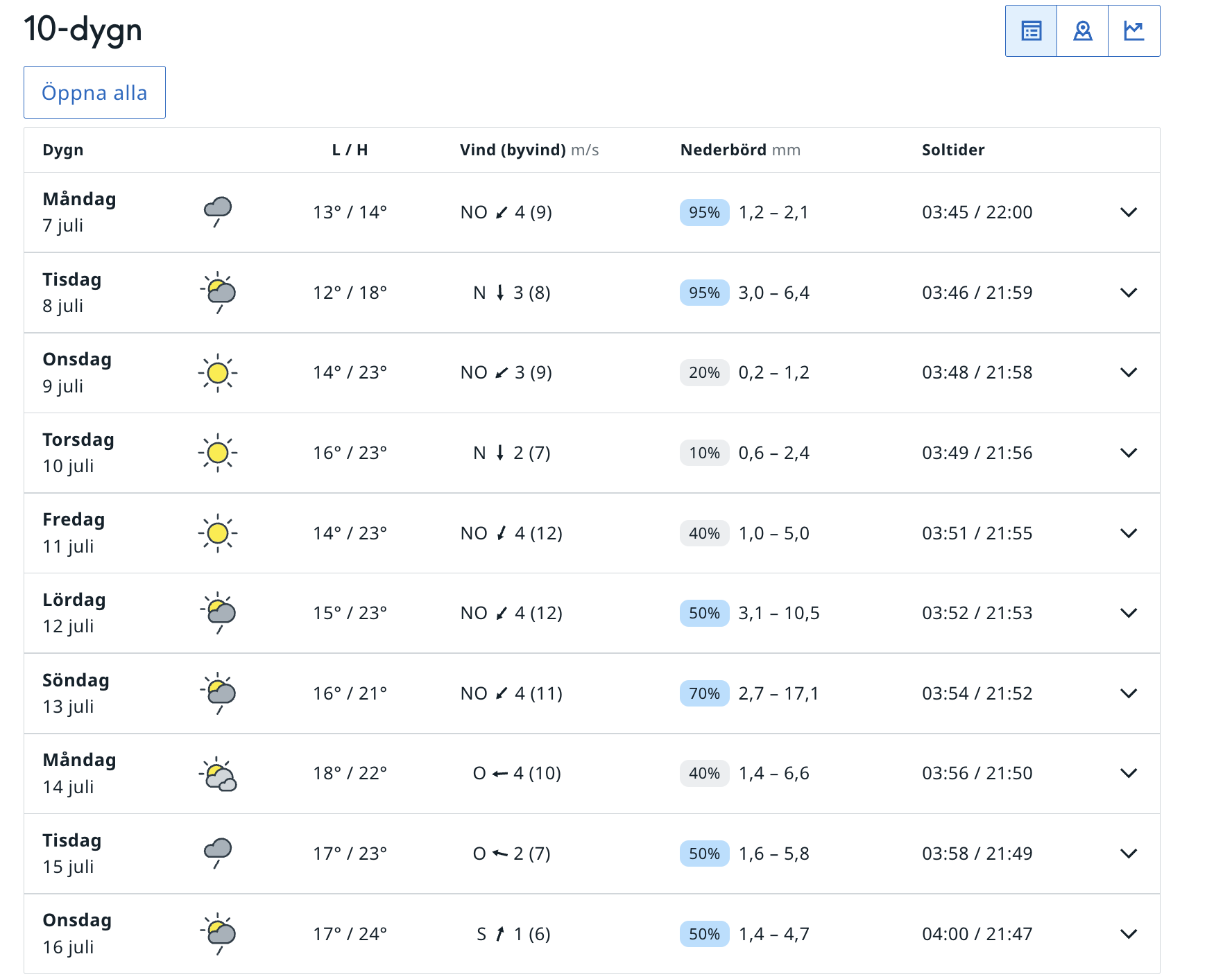The height and width of the screenshot is (979, 1232).
Task: Click 50% precipitation badge for 16 juli
Action: point(704,934)
